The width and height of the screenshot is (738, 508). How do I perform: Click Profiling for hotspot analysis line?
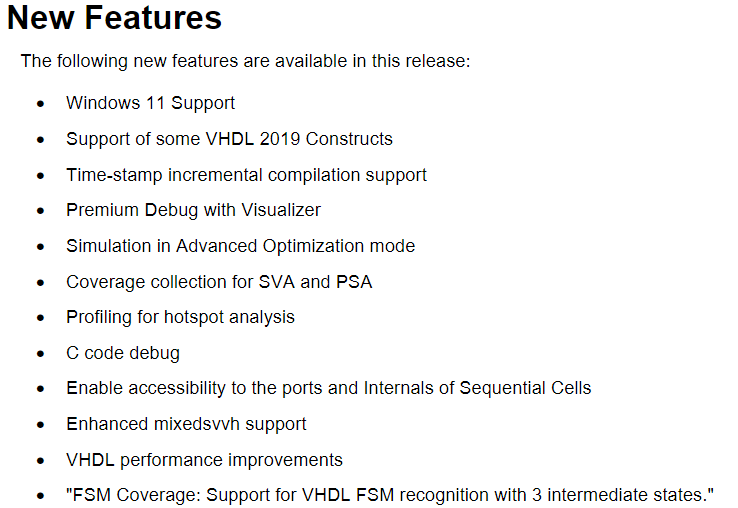click(180, 317)
